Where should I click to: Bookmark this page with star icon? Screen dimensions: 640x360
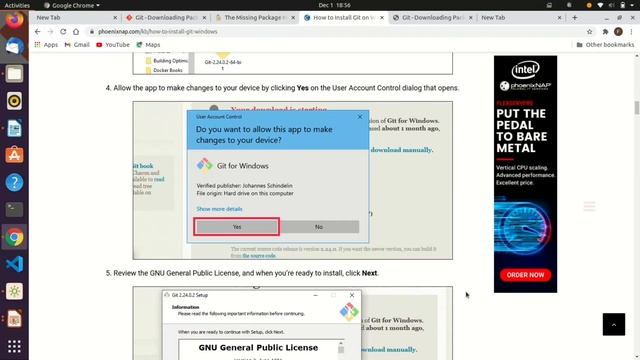(589, 31)
